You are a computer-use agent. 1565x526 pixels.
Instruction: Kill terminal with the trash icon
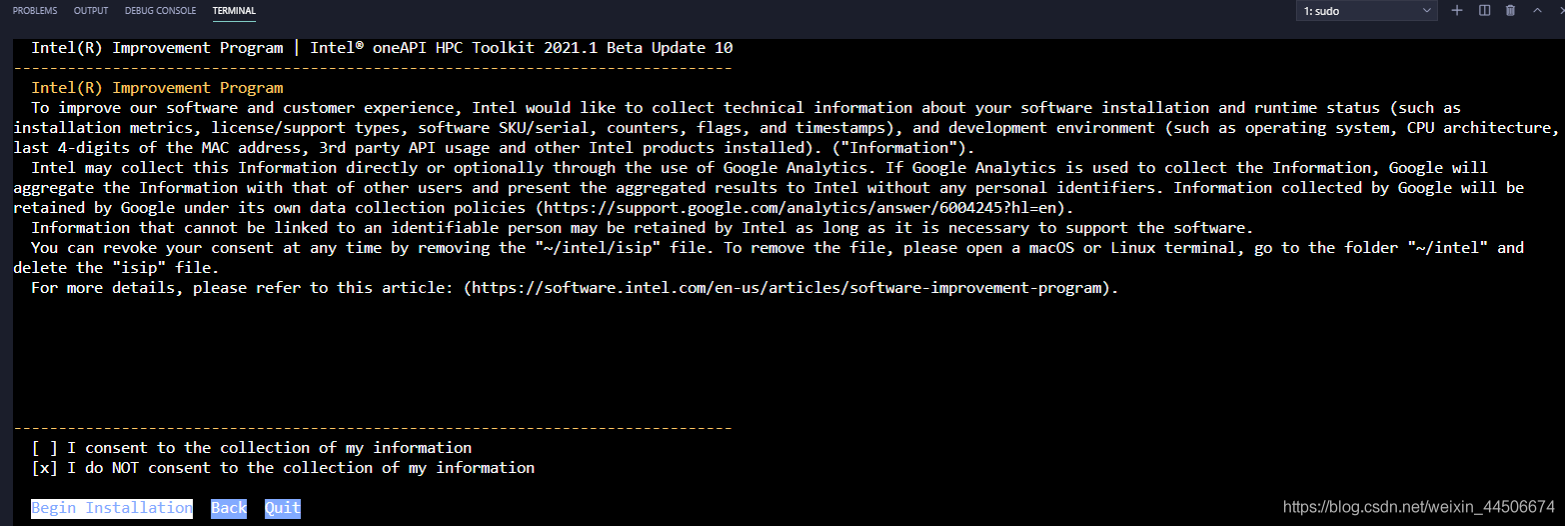pyautogui.click(x=1510, y=10)
